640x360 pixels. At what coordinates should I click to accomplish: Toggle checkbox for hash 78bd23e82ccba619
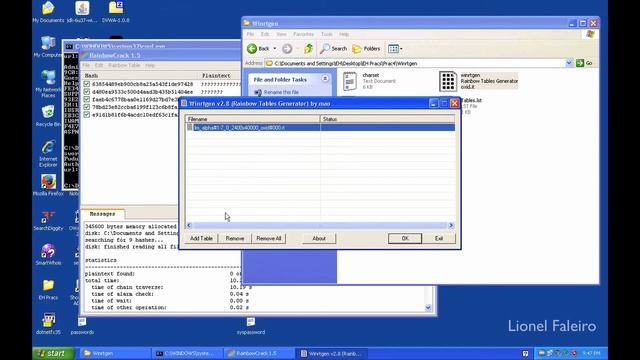87,107
